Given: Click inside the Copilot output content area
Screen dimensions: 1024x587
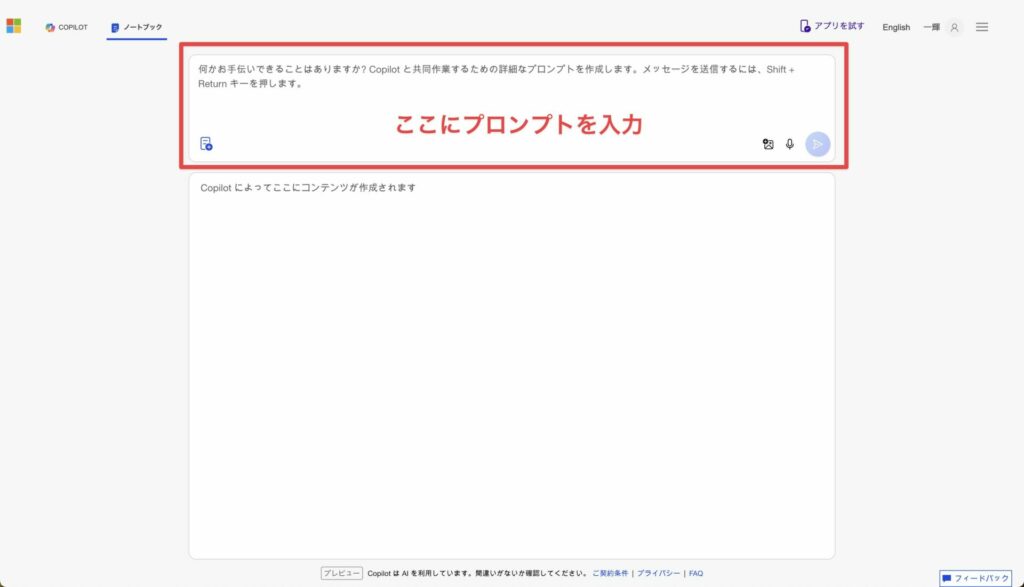Looking at the screenshot, I should click(511, 370).
